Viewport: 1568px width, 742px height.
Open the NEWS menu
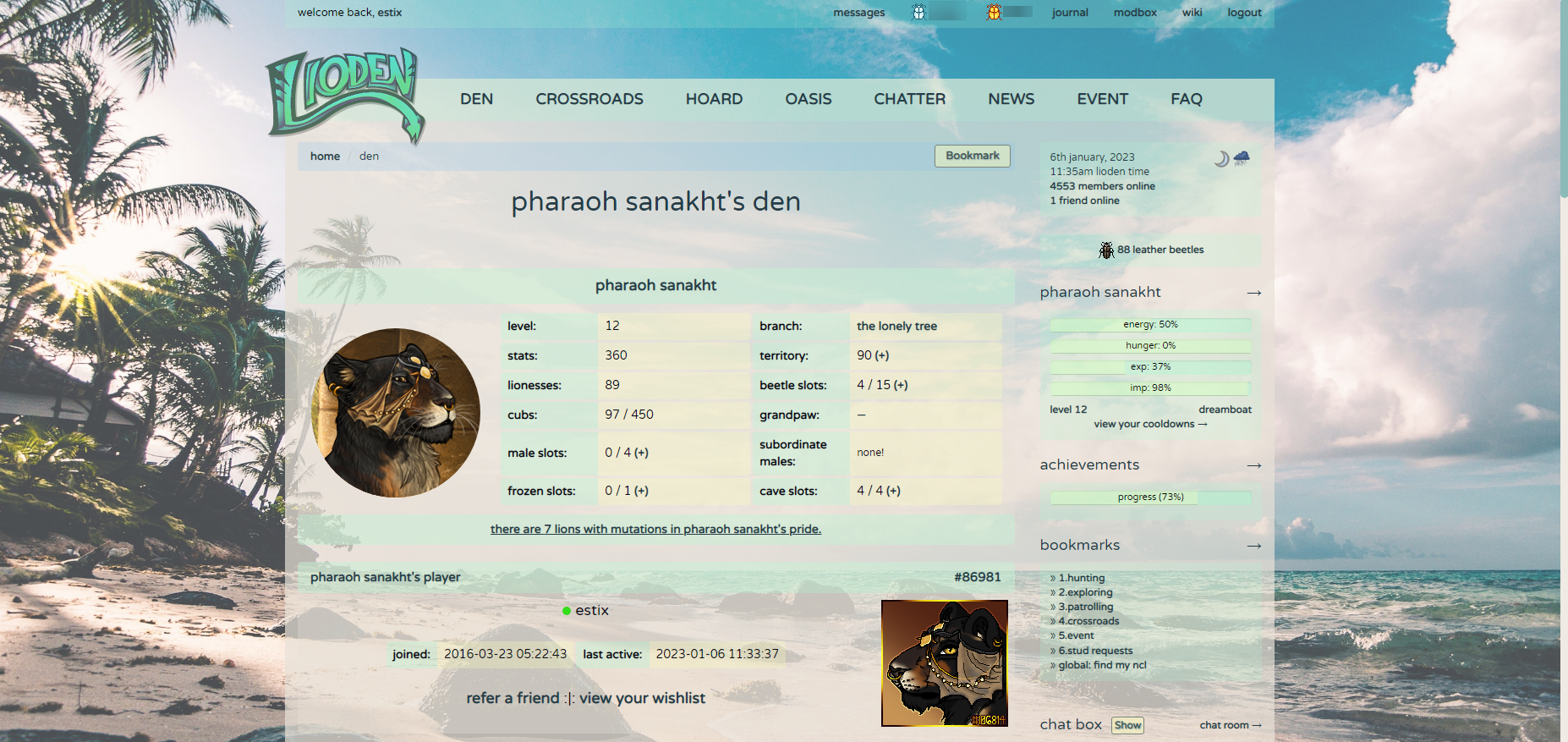pyautogui.click(x=1012, y=99)
